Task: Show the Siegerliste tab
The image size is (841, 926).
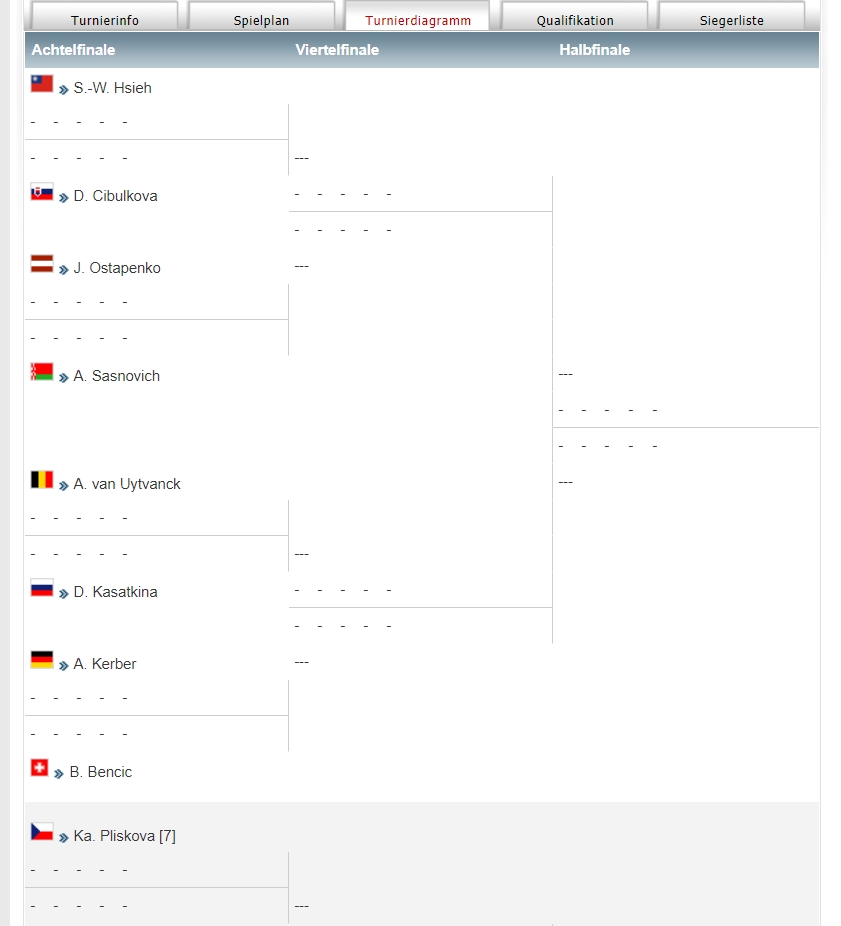Action: (731, 19)
